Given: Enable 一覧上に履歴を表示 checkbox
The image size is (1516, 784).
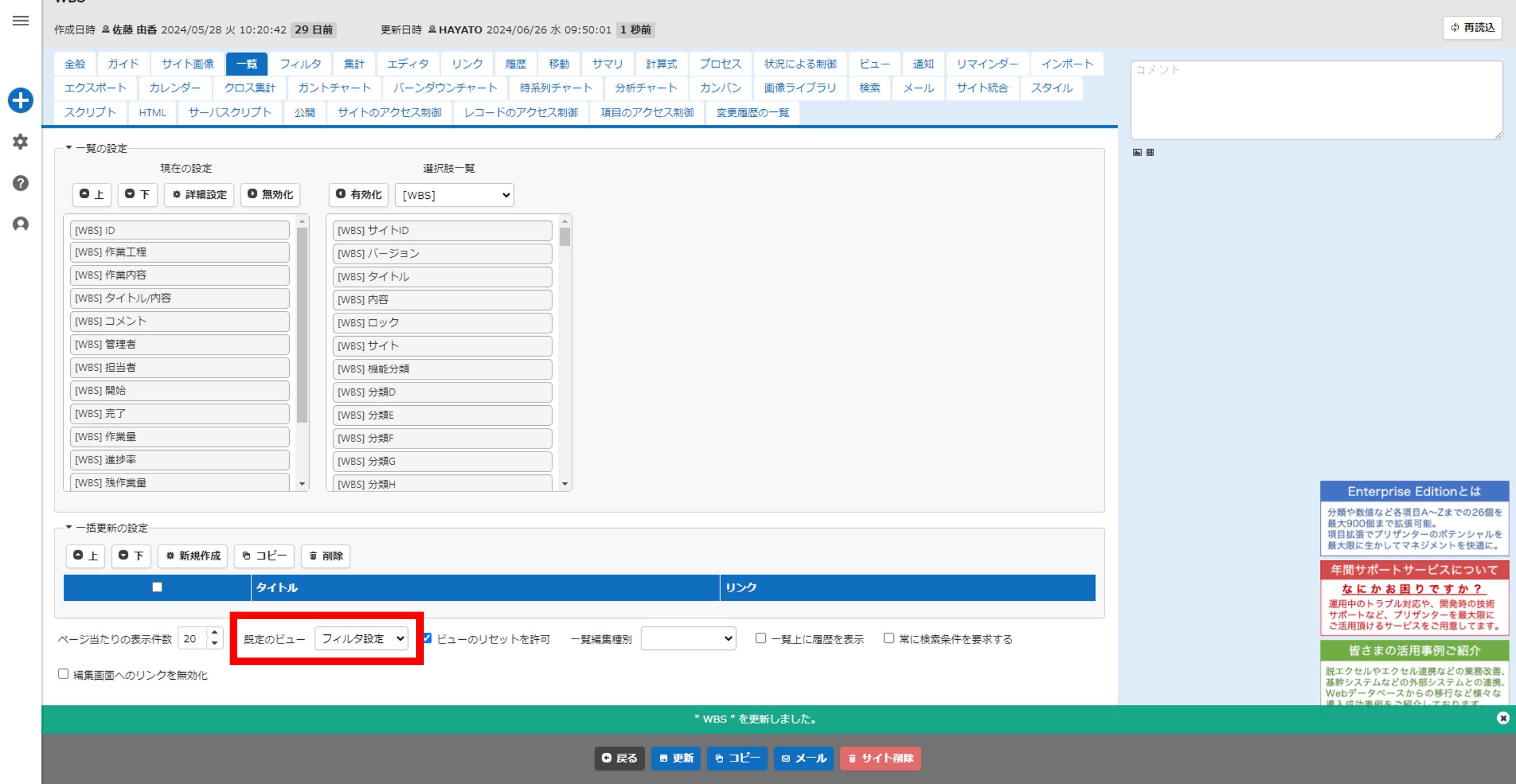Looking at the screenshot, I should (760, 638).
